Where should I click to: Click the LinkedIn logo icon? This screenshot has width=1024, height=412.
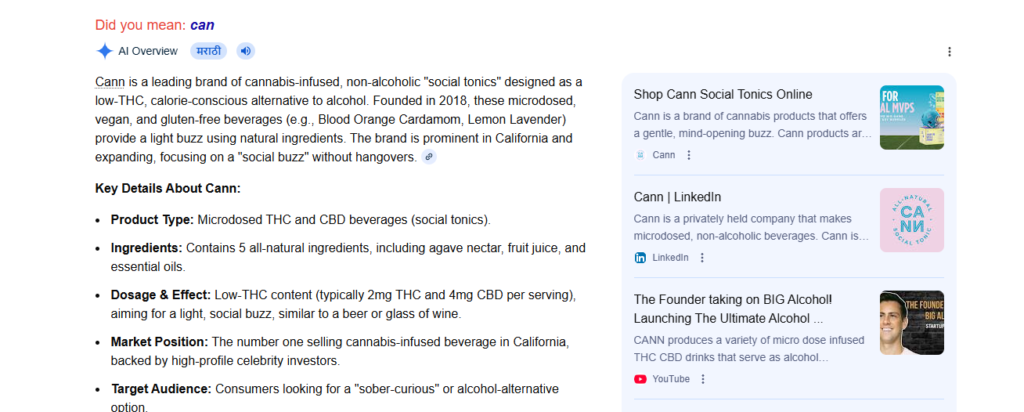(640, 257)
